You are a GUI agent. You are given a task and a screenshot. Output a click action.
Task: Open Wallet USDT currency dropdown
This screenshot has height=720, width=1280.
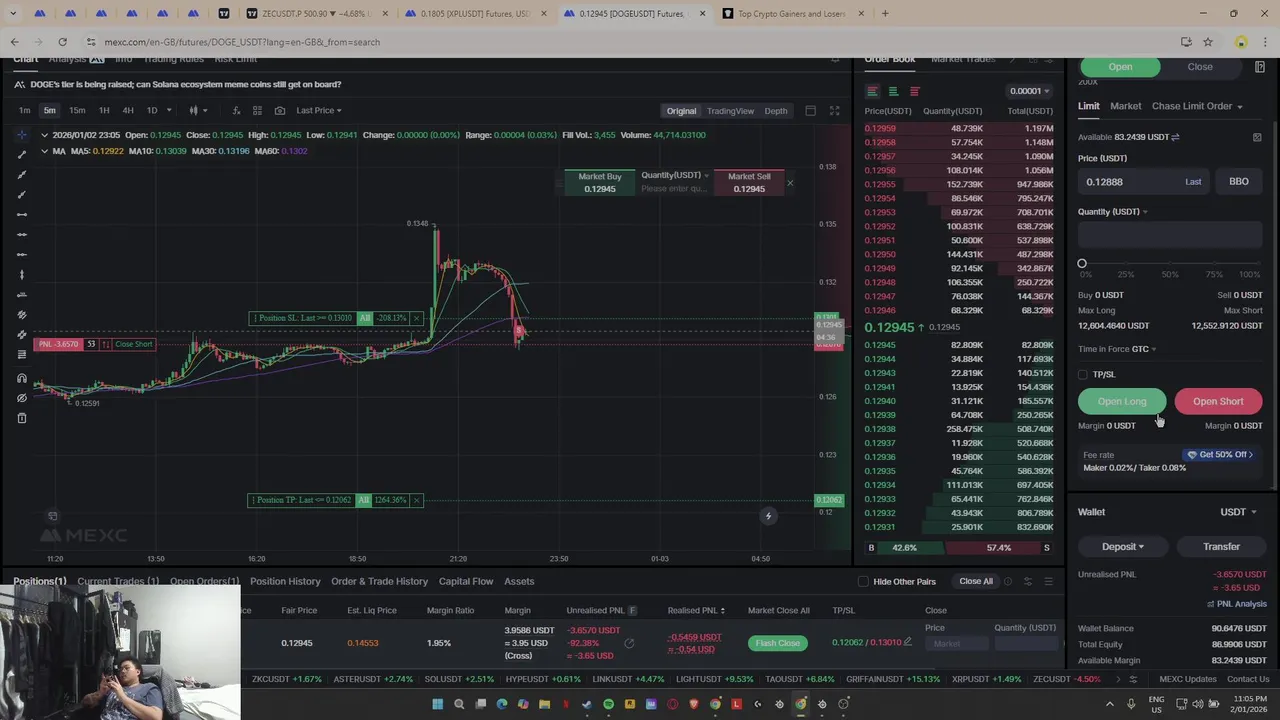(x=1238, y=512)
